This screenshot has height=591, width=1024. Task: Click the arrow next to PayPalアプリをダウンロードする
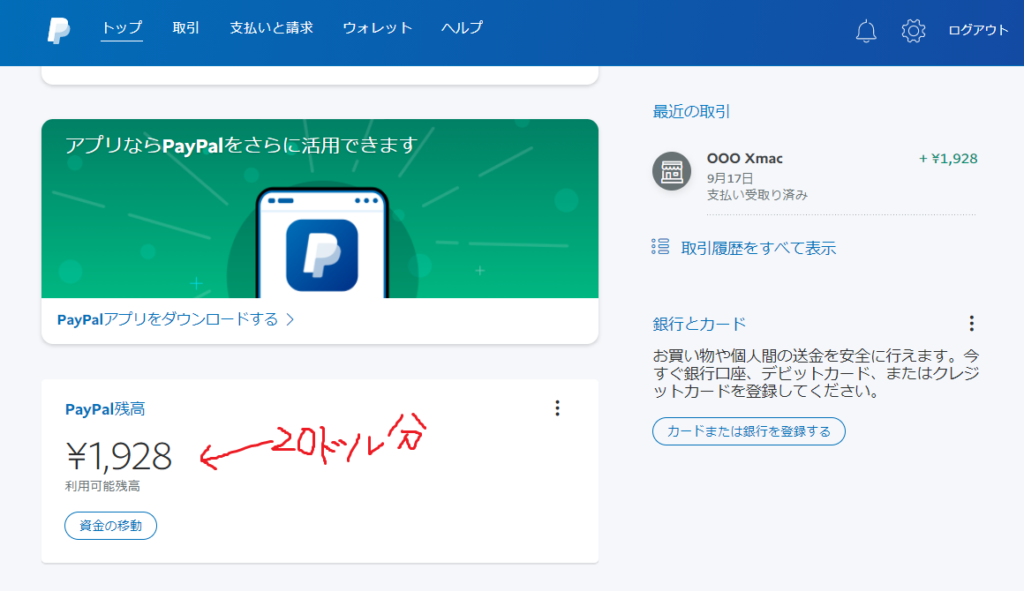(x=290, y=320)
